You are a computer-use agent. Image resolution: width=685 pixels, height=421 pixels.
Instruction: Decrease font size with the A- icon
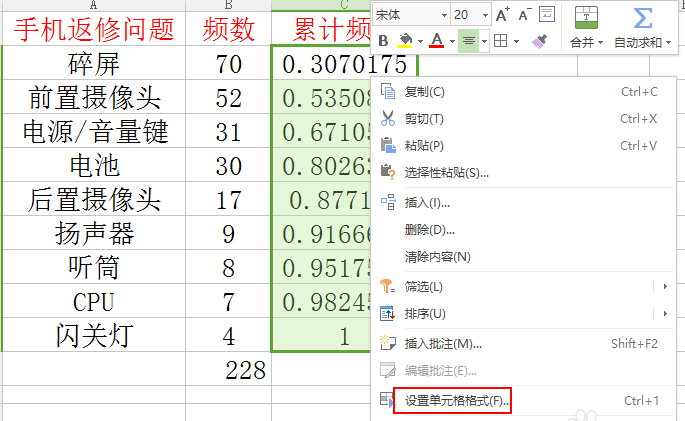click(525, 15)
